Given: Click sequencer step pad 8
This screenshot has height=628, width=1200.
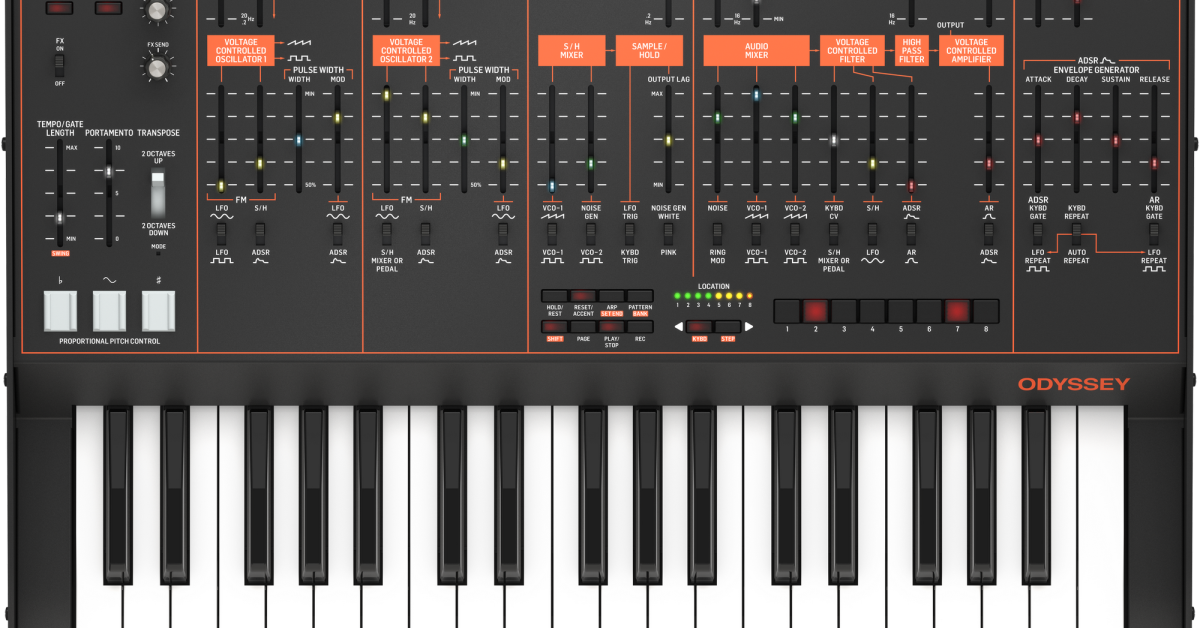Looking at the screenshot, I should [987, 309].
